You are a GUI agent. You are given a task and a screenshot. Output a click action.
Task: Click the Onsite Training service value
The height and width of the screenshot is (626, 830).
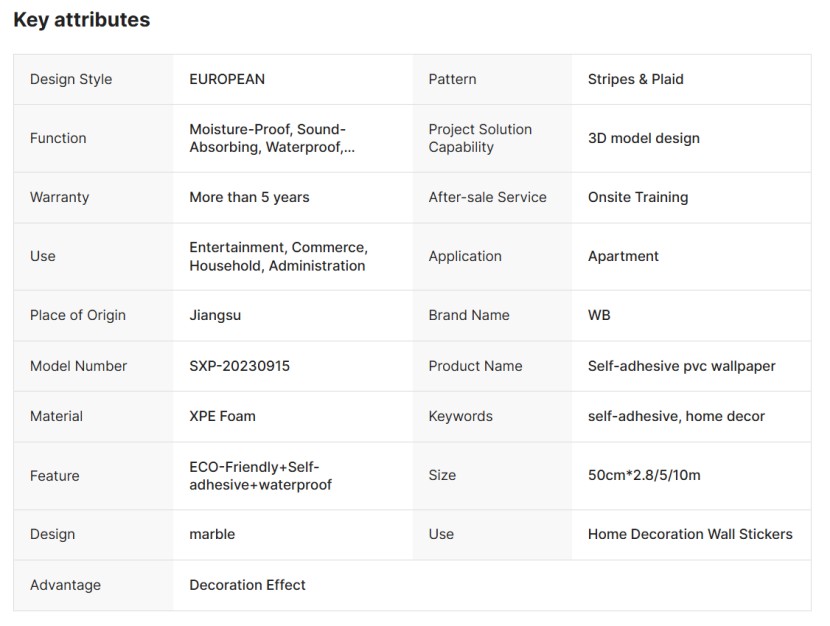(x=637, y=197)
